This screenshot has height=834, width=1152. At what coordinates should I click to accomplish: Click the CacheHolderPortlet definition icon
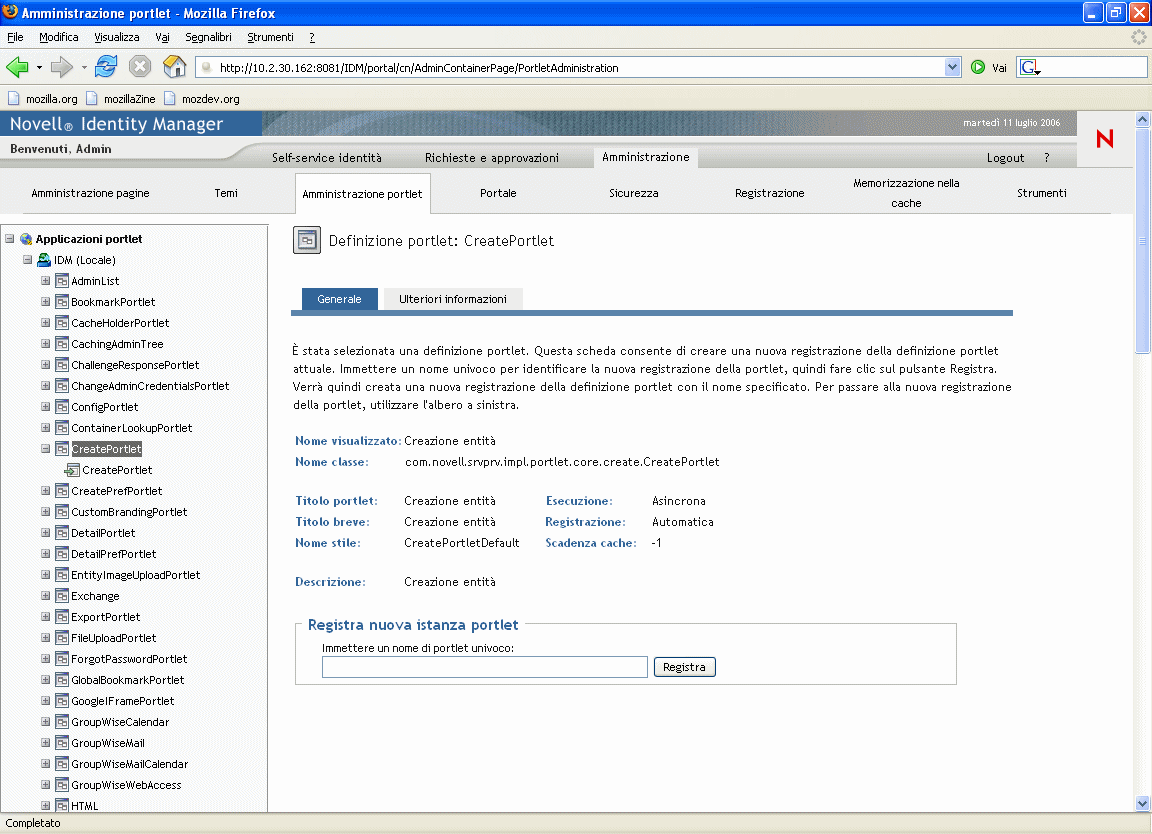62,323
